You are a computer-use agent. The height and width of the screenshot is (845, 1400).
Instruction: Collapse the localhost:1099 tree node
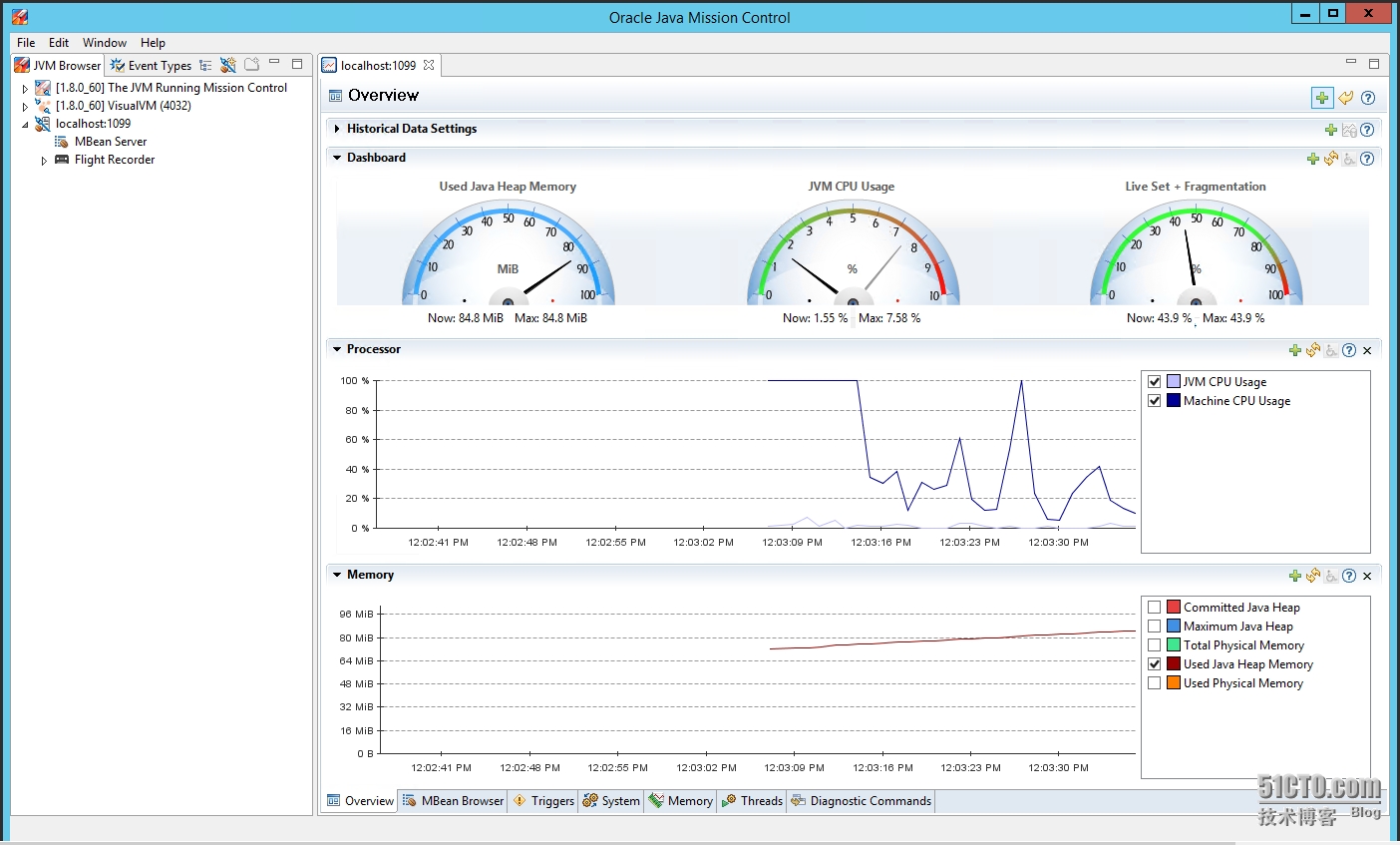[x=25, y=125]
